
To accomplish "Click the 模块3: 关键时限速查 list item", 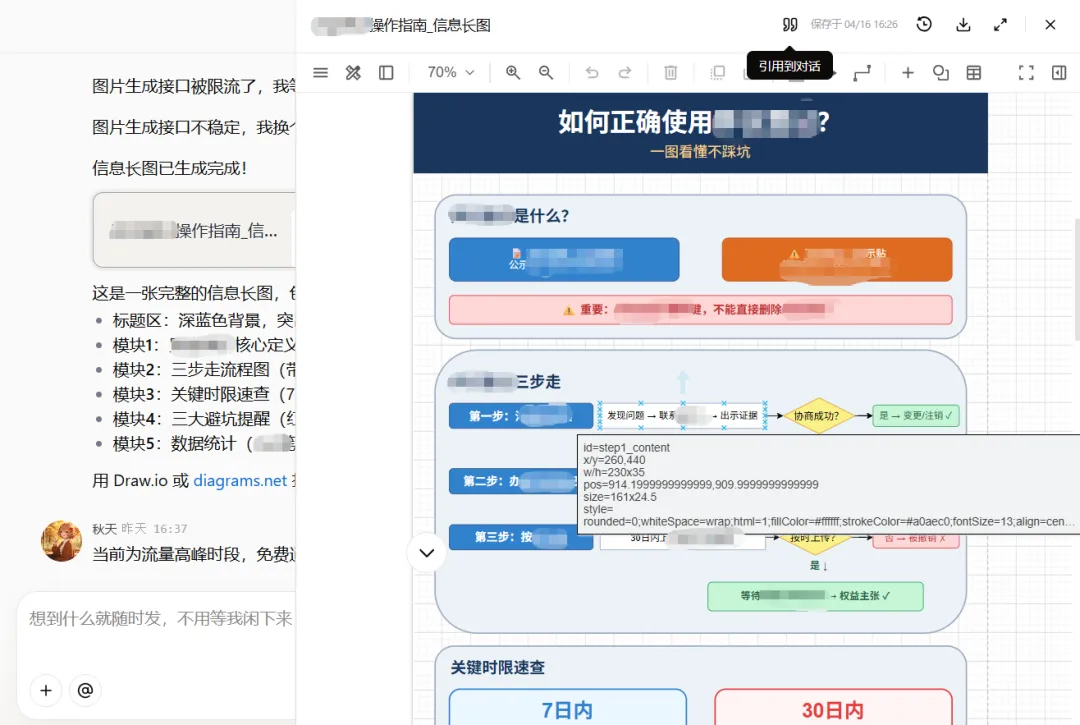I will [x=204, y=395].
